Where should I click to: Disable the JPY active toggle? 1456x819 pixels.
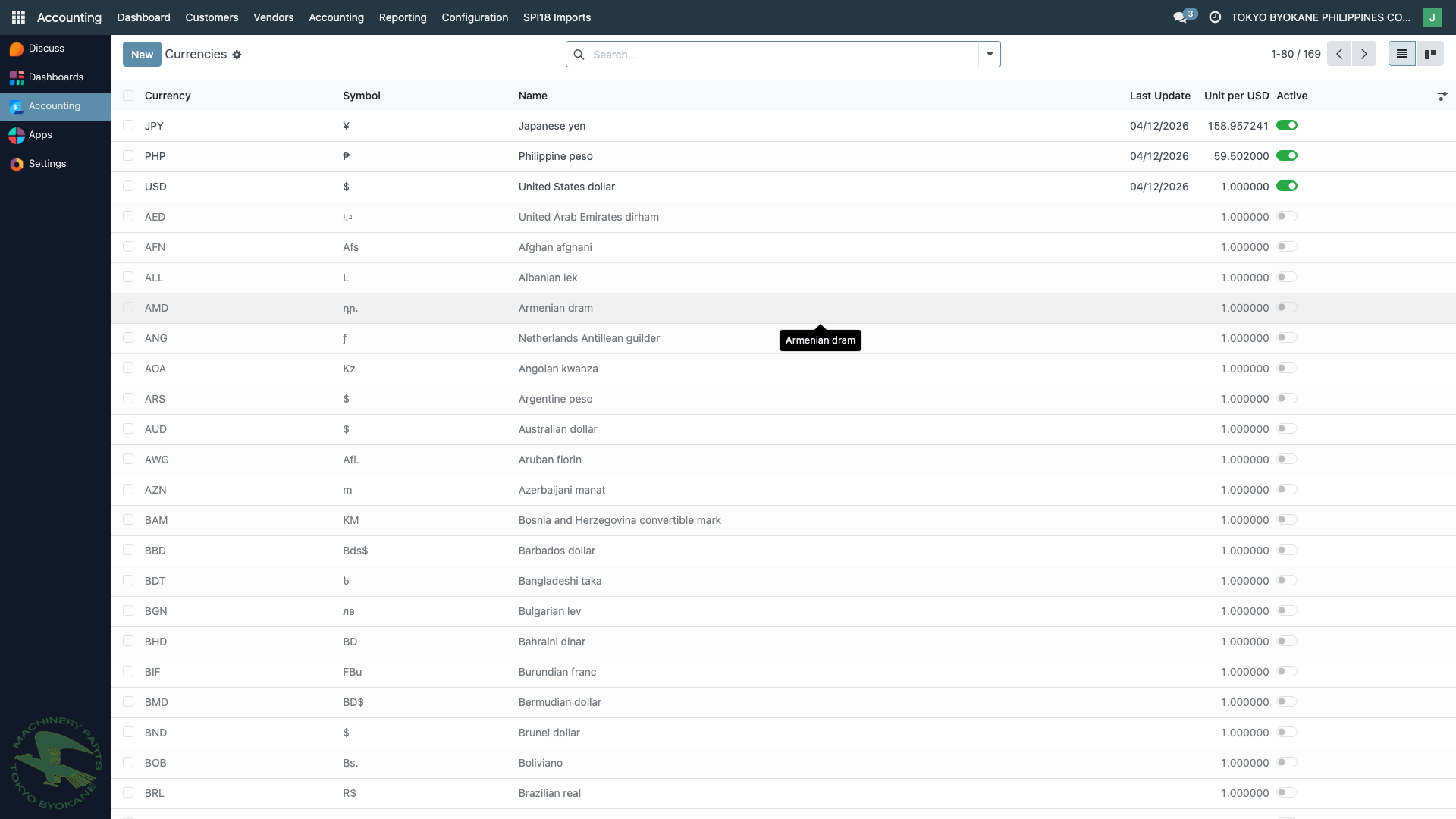tap(1288, 125)
